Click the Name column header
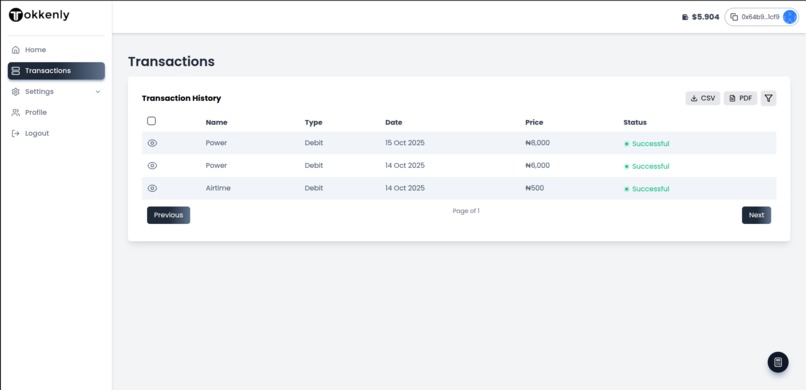This screenshot has width=806, height=390. (216, 123)
